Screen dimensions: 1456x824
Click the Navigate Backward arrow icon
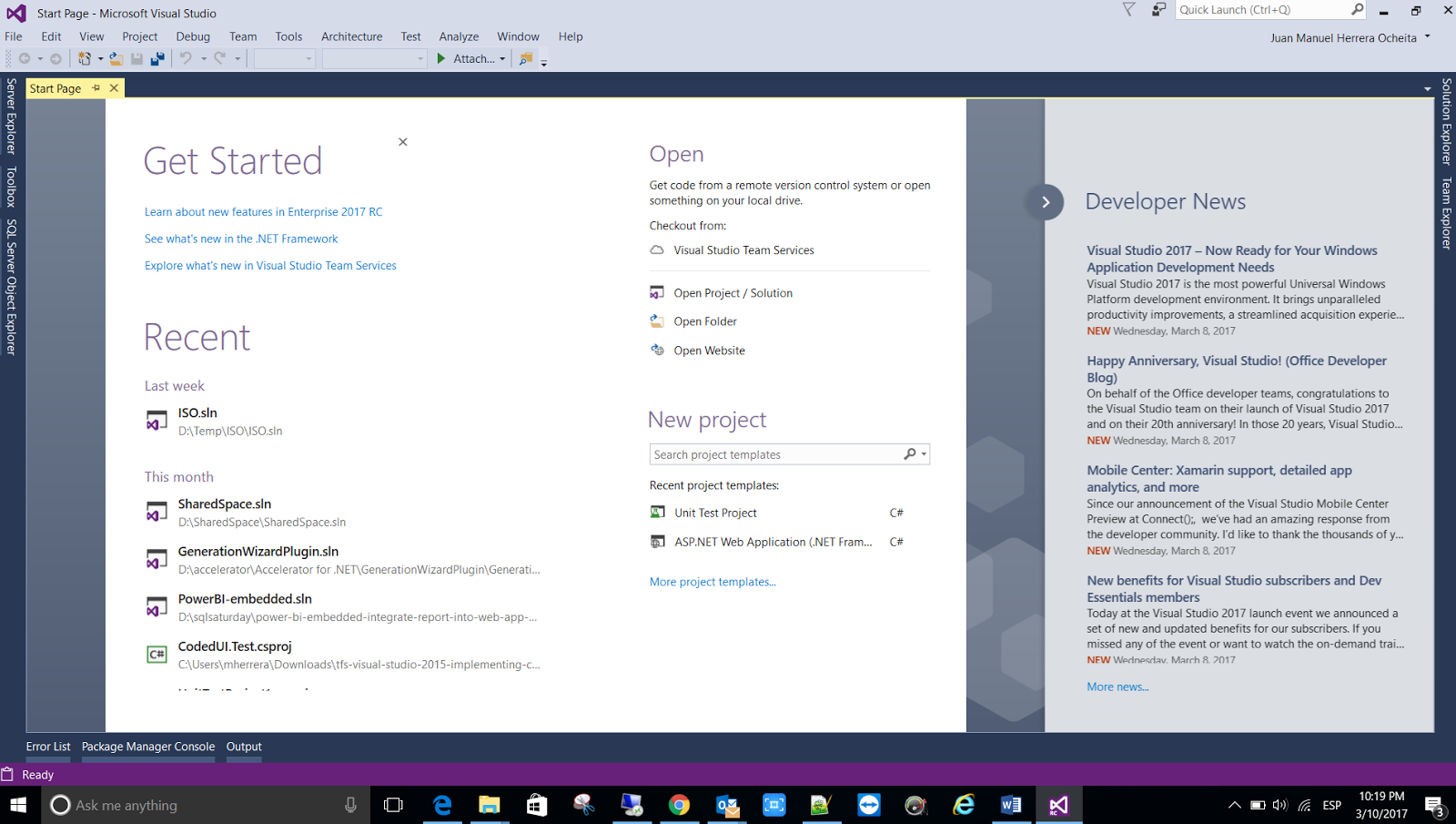point(25,58)
